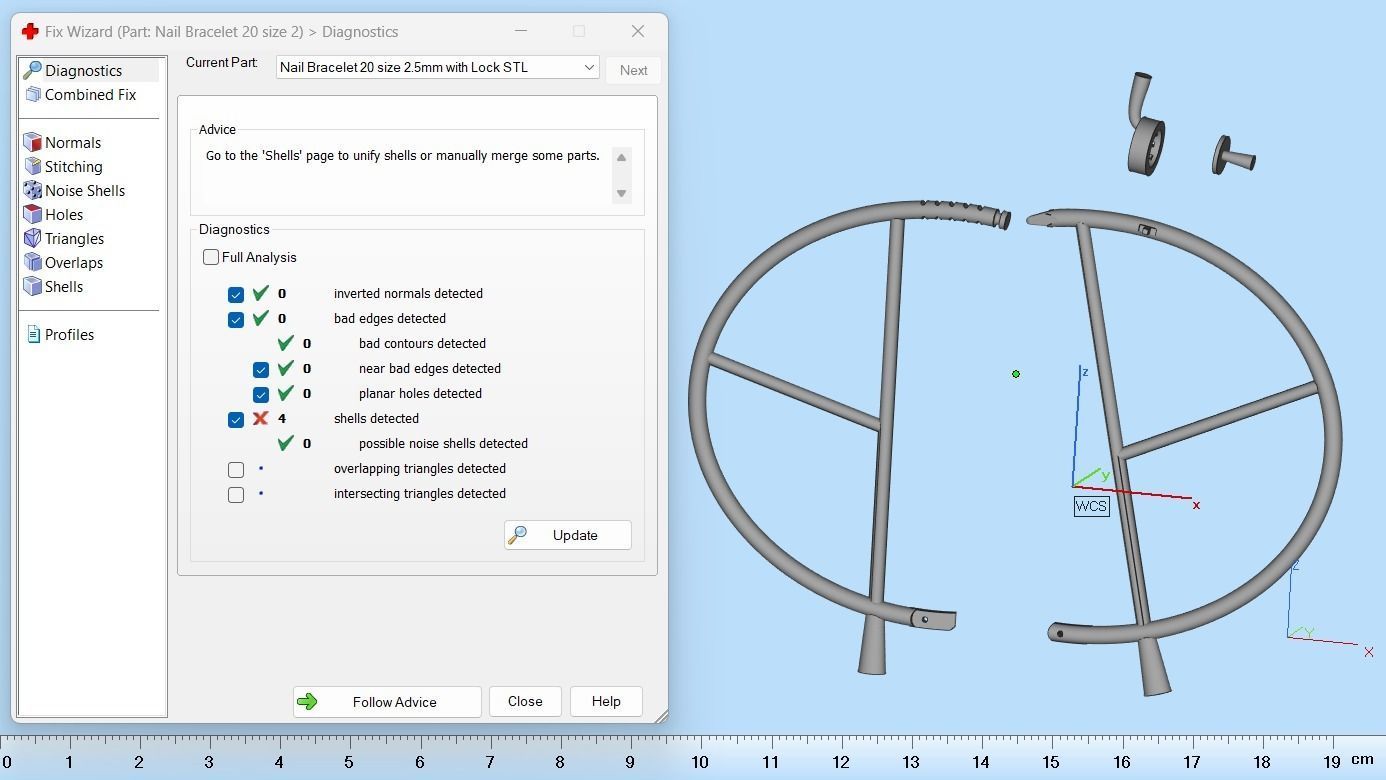
Task: Click green checkmark beside inverted normals detected
Action: pos(260,293)
